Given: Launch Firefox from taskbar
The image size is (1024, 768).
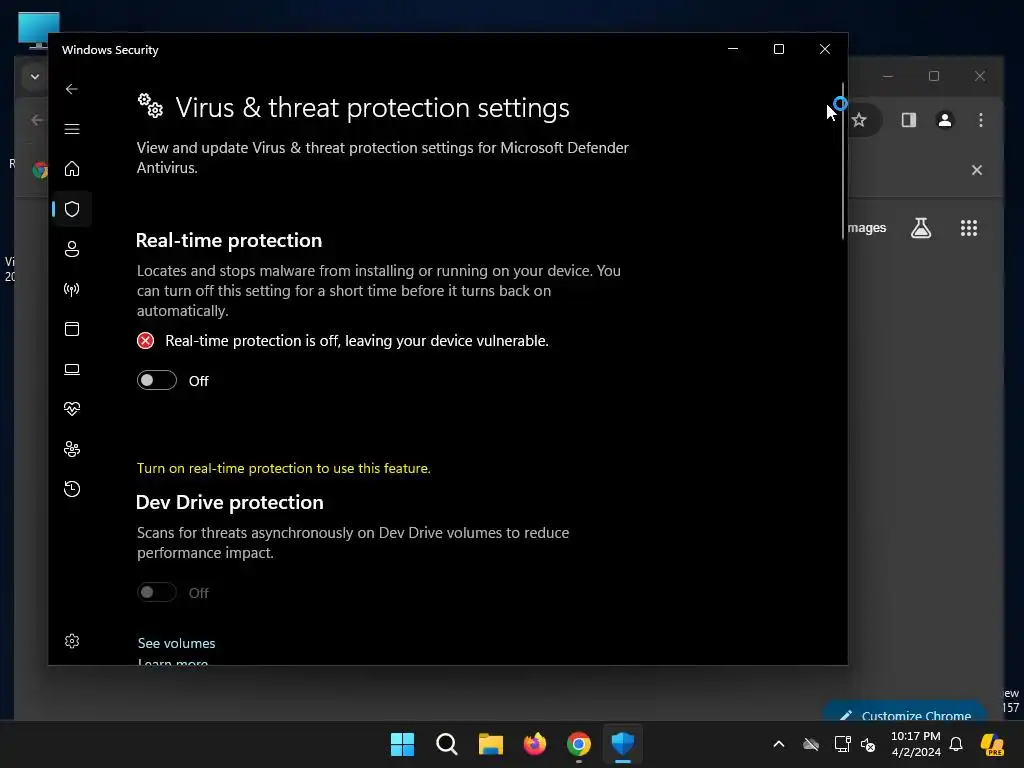Looking at the screenshot, I should coord(535,744).
